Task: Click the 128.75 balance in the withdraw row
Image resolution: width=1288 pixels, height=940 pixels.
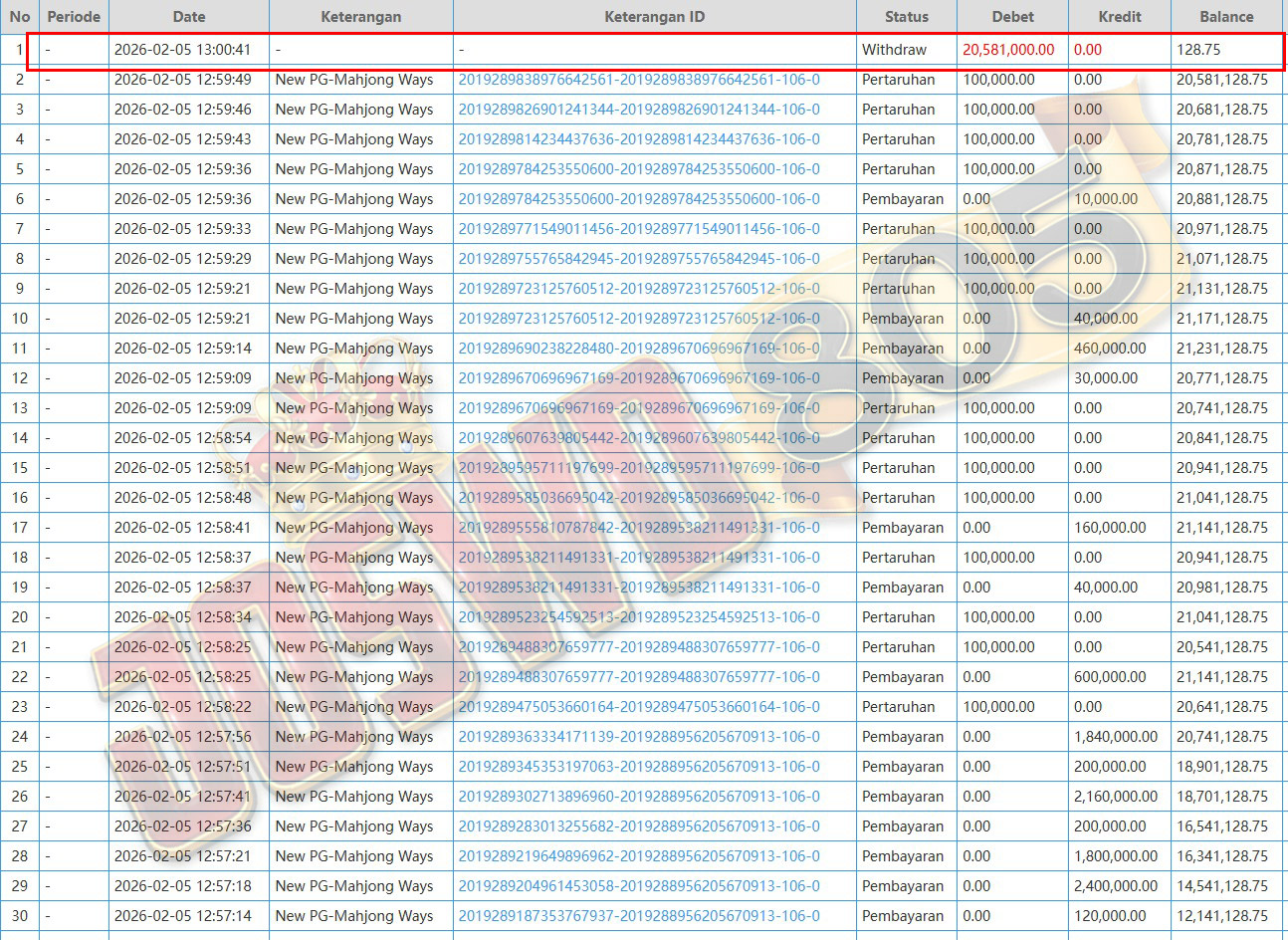Action: [1198, 50]
